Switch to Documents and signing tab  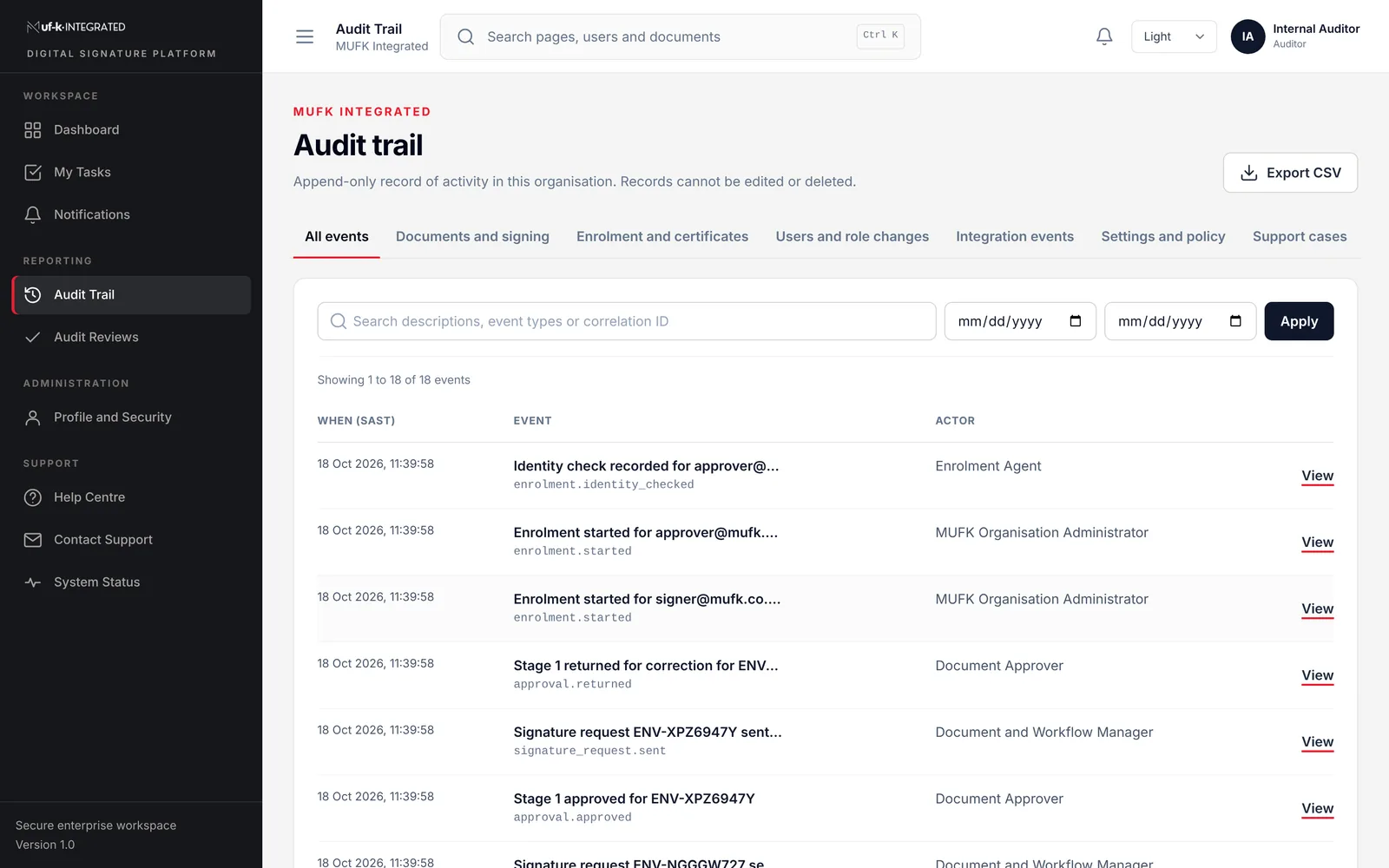pos(472,236)
